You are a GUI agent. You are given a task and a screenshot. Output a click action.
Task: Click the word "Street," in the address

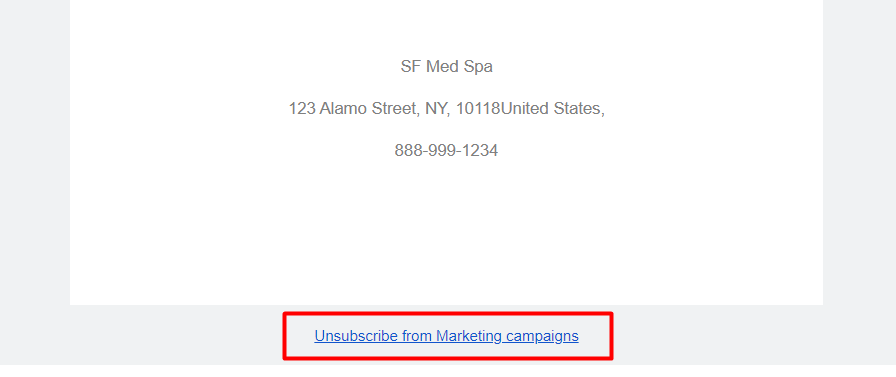(396, 109)
